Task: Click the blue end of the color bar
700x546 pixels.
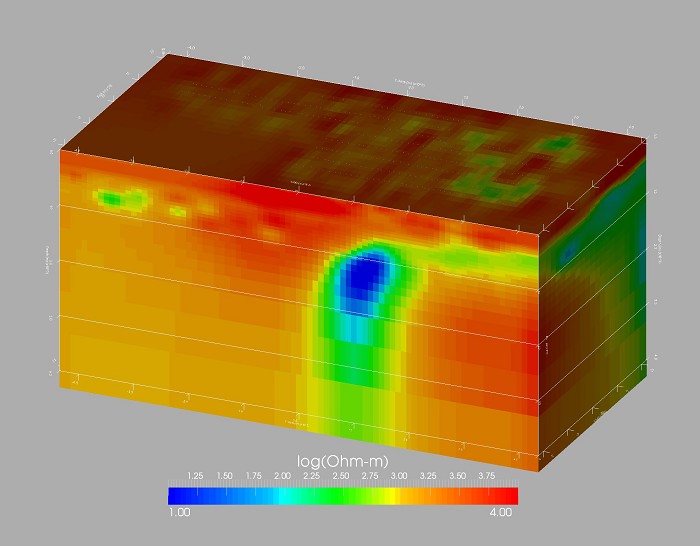Action: 175,495
